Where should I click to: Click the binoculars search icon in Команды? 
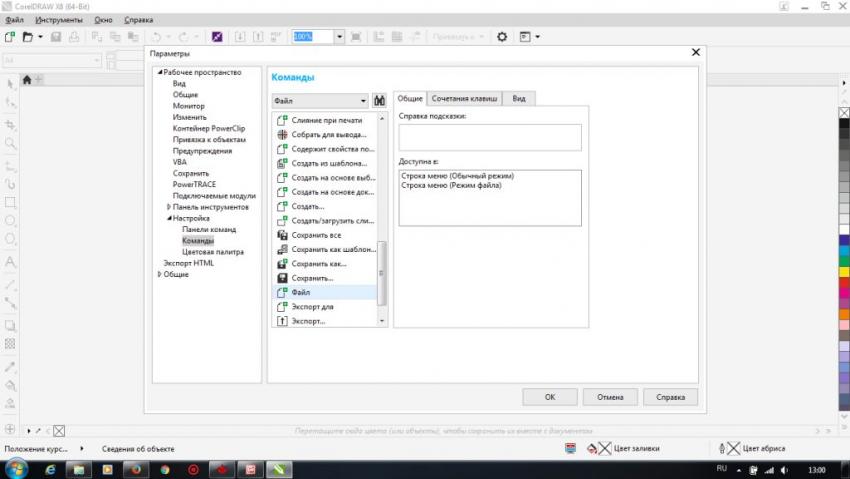point(380,100)
